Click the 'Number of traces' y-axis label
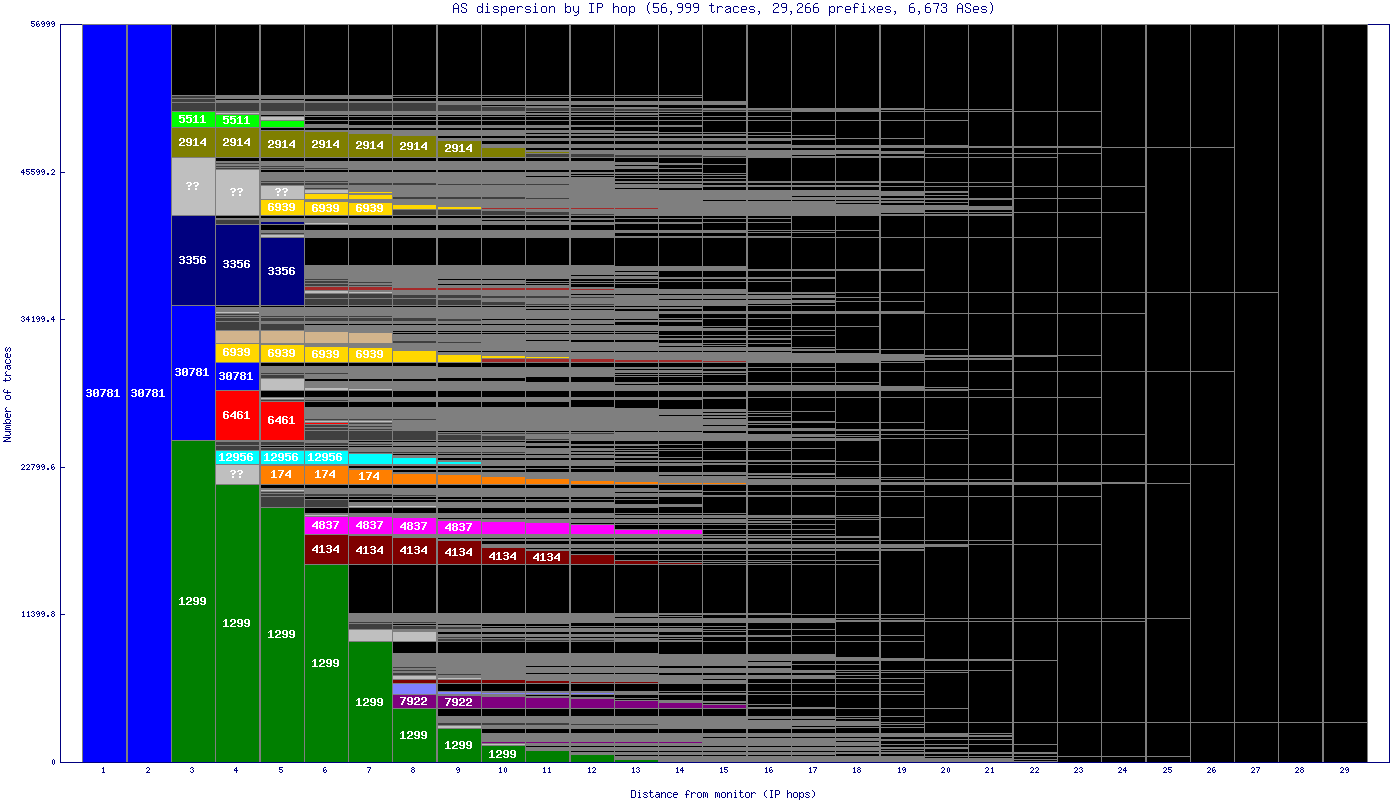The height and width of the screenshot is (800, 1390). [x=8, y=394]
